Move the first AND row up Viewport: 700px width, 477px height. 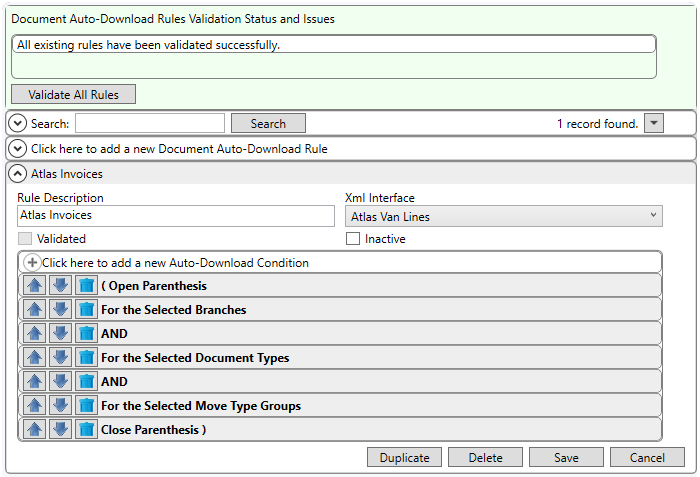click(x=34, y=333)
